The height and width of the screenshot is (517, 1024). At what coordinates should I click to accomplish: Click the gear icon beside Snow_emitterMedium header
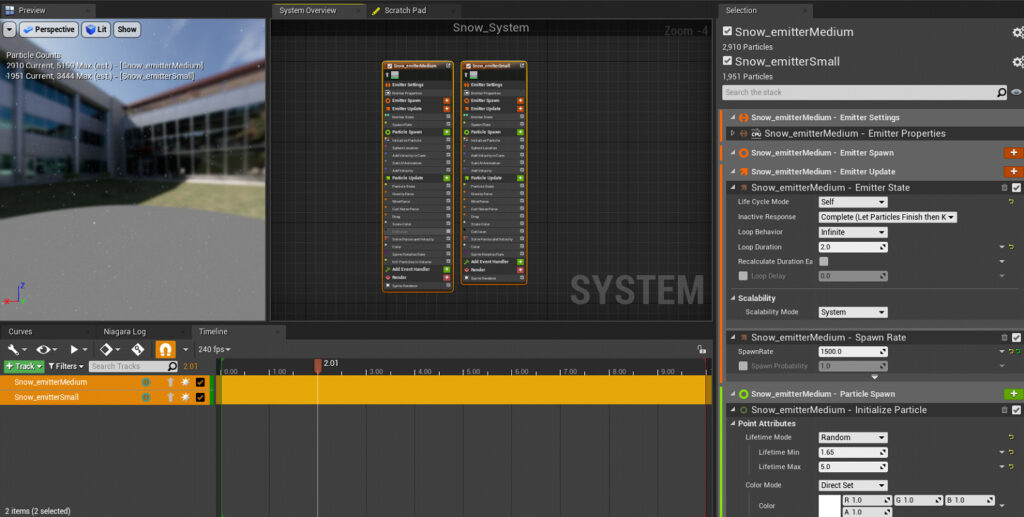pyautogui.click(x=1017, y=33)
